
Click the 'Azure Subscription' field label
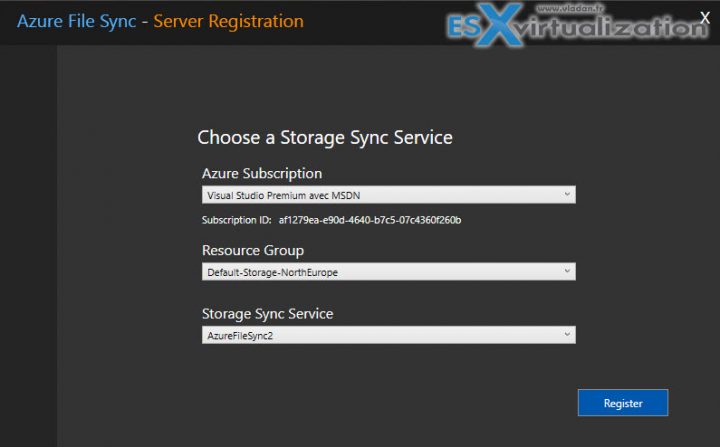pyautogui.click(x=262, y=173)
